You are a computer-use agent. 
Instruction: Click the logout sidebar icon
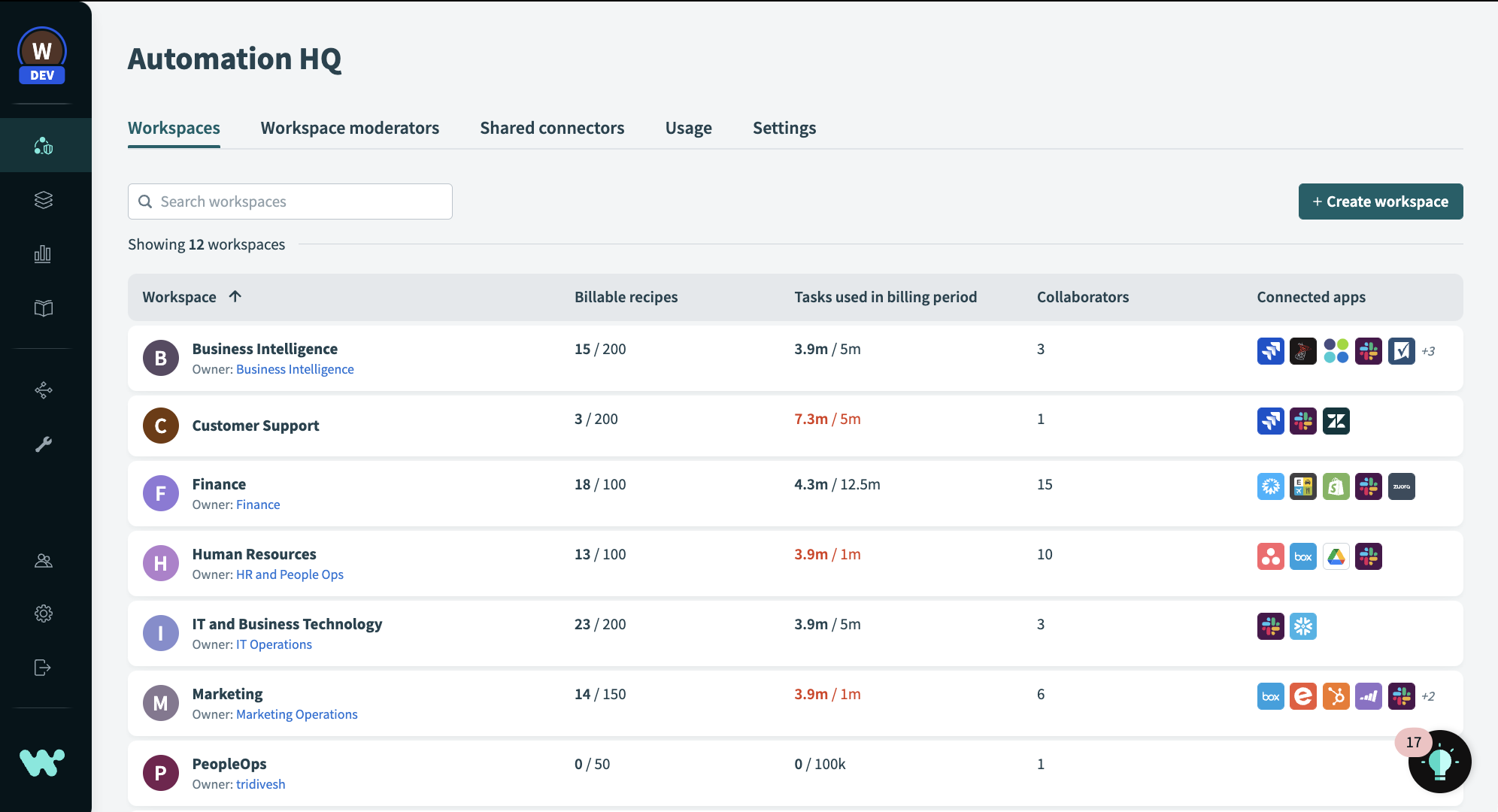coord(44,668)
